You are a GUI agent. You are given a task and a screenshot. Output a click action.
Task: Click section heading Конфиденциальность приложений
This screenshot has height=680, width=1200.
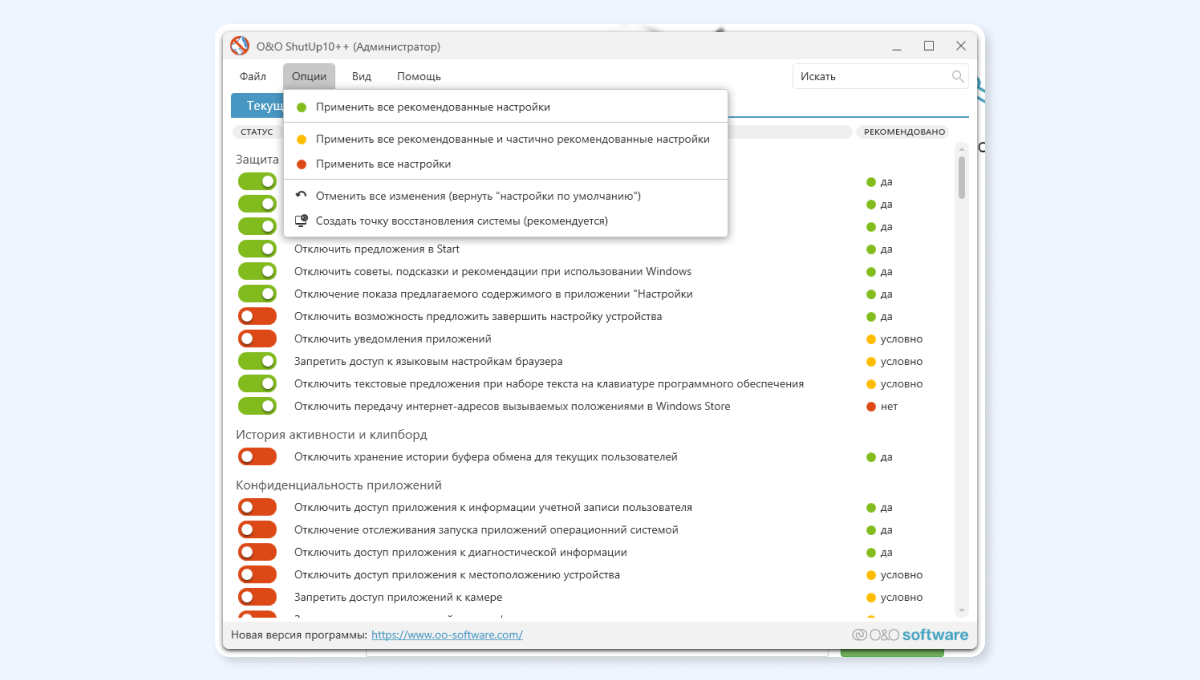(339, 485)
